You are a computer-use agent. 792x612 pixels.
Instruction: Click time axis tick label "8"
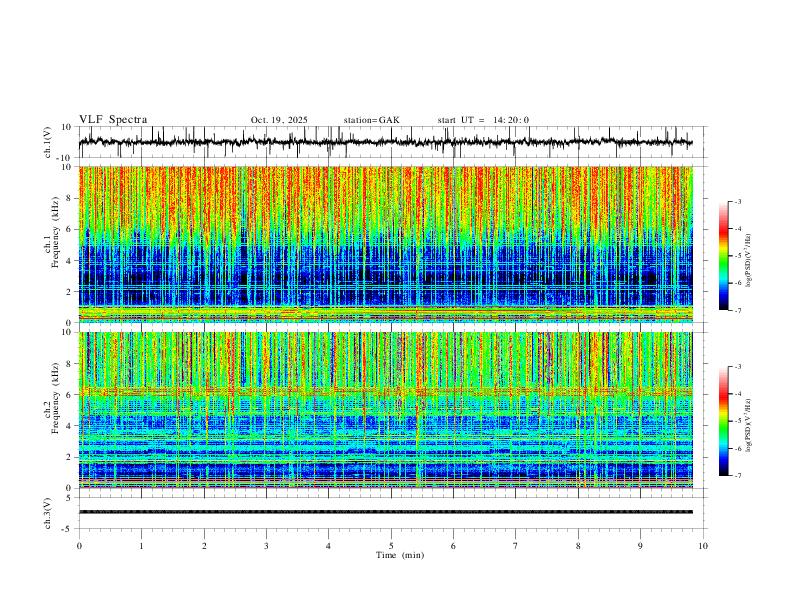click(x=578, y=546)
